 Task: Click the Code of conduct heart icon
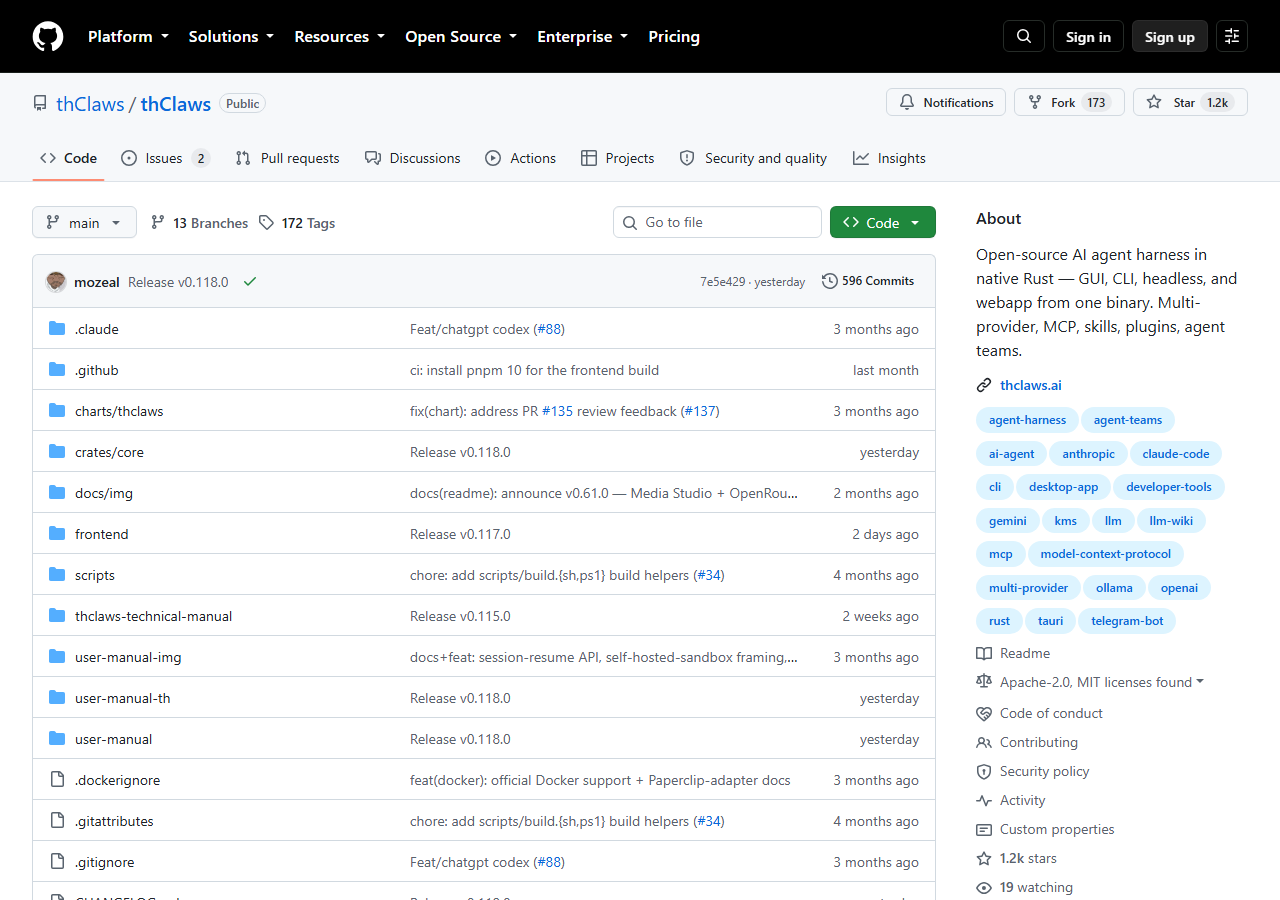(x=984, y=713)
